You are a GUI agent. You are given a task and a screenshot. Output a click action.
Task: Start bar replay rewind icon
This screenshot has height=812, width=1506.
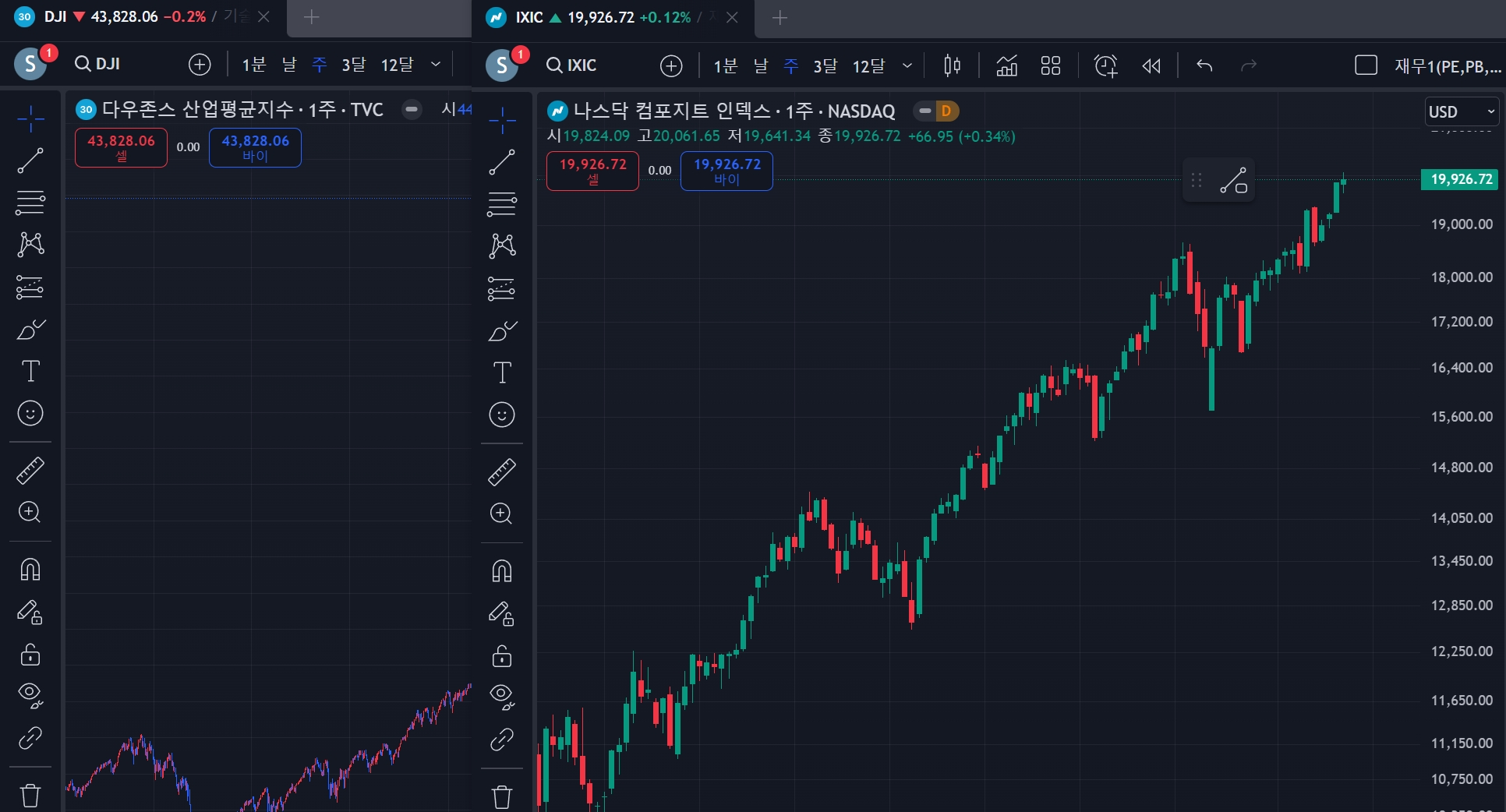1151,65
